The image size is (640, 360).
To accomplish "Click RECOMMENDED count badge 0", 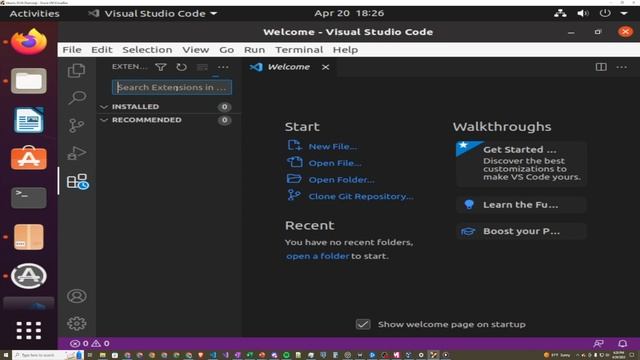I will click(x=224, y=120).
